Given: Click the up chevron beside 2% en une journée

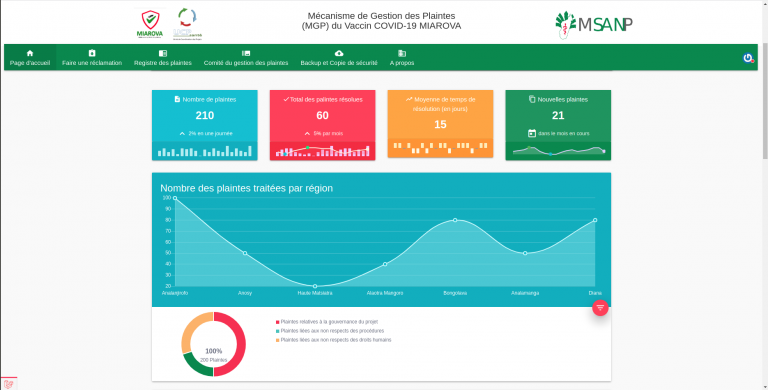Looking at the screenshot, I should (x=182, y=133).
